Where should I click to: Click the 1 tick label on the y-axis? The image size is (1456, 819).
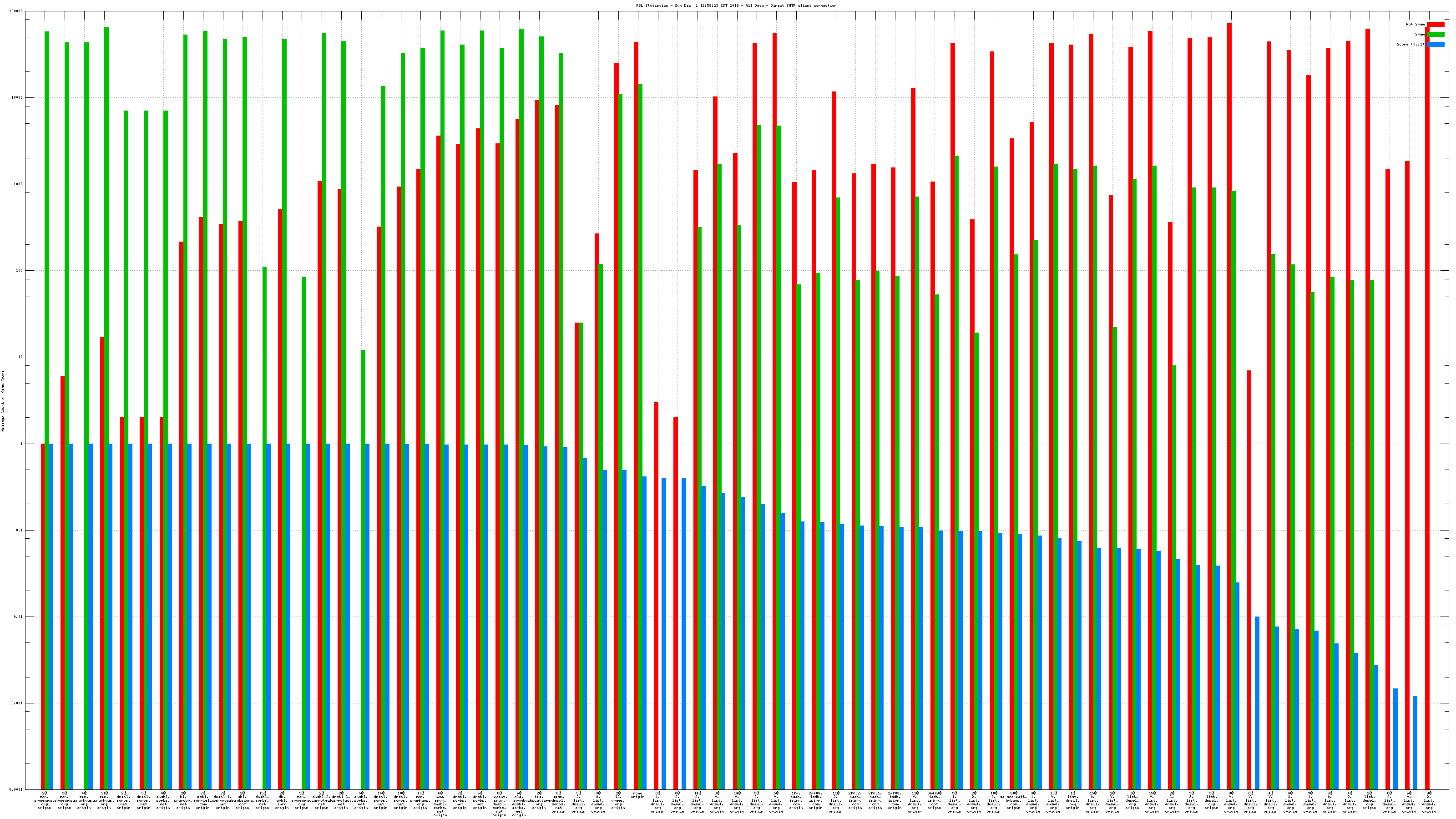pos(21,444)
